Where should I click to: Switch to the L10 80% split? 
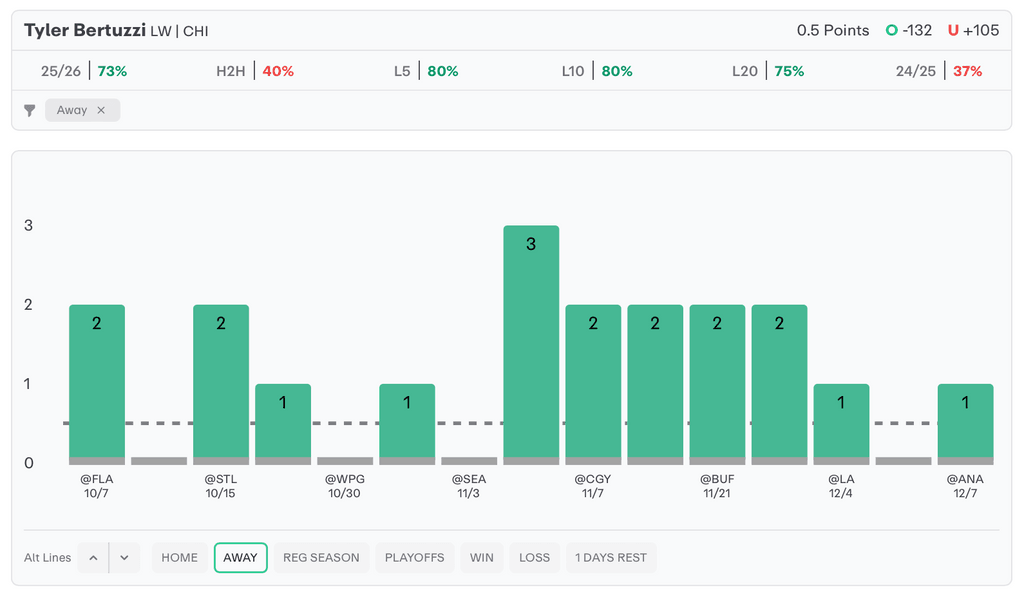(597, 72)
